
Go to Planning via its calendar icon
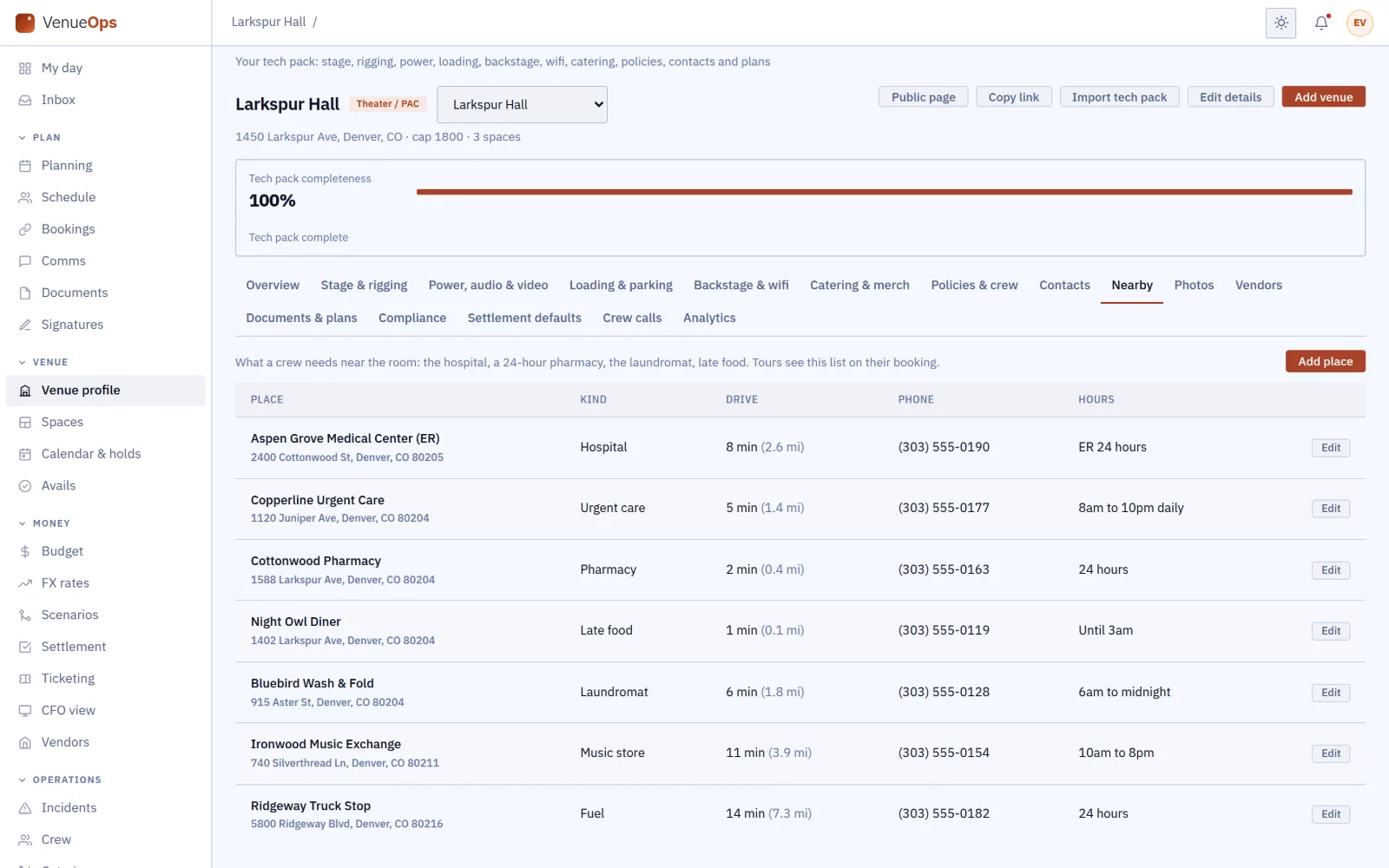tap(25, 165)
